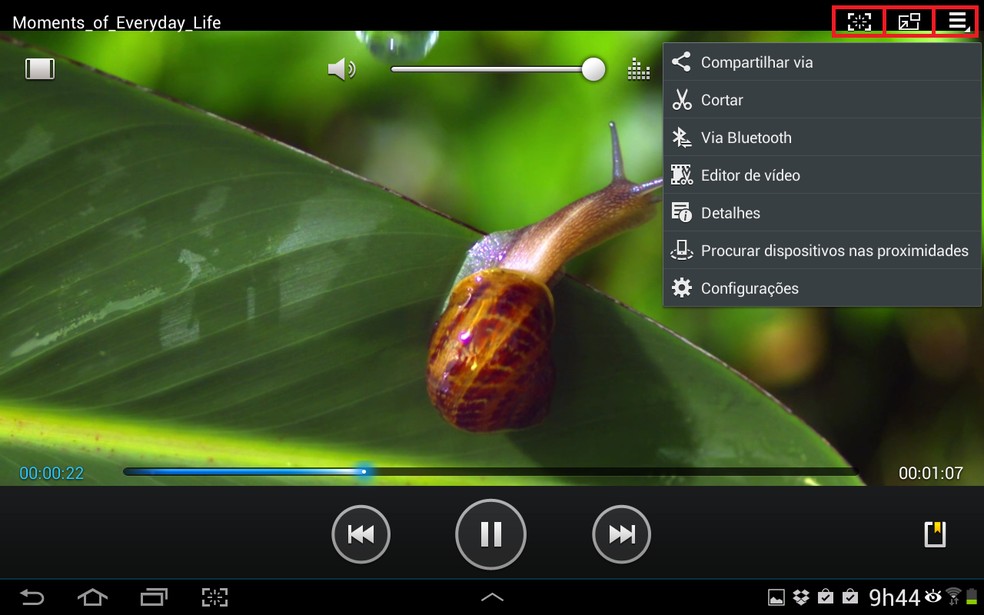The image size is (984, 615).
Task: Mute audio with the speaker icon
Action: (341, 69)
